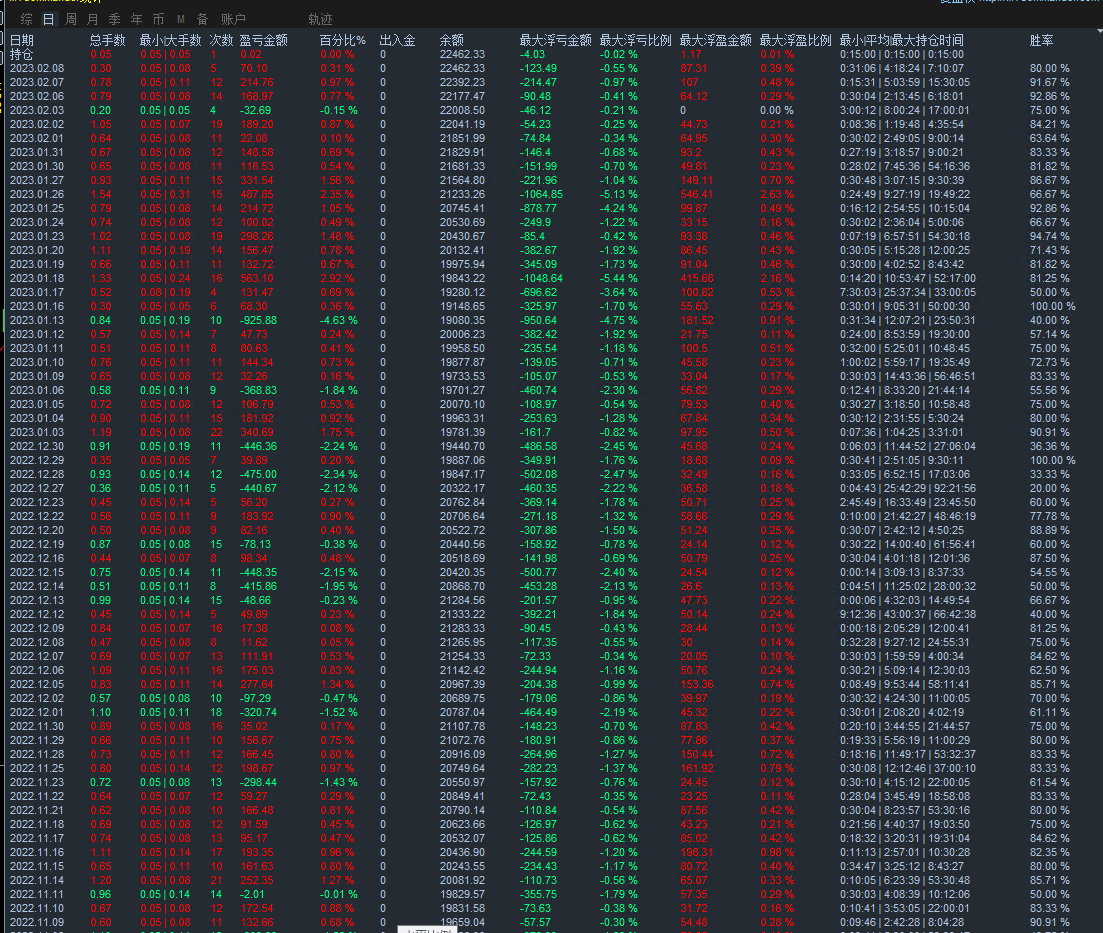Click the 563.10 profit value
1103x933 pixels.
257,278
